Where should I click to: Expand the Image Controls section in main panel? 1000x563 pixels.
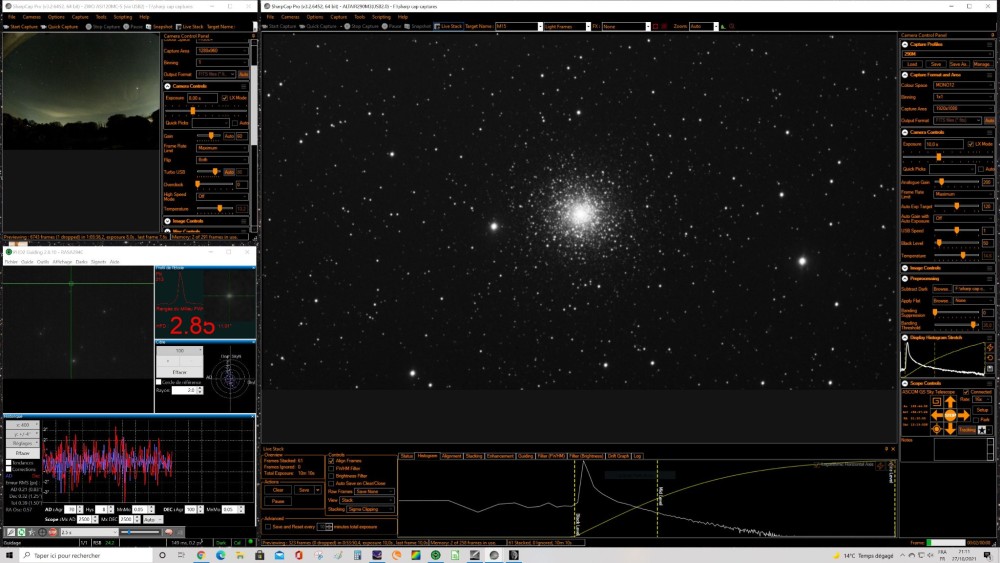click(905, 268)
